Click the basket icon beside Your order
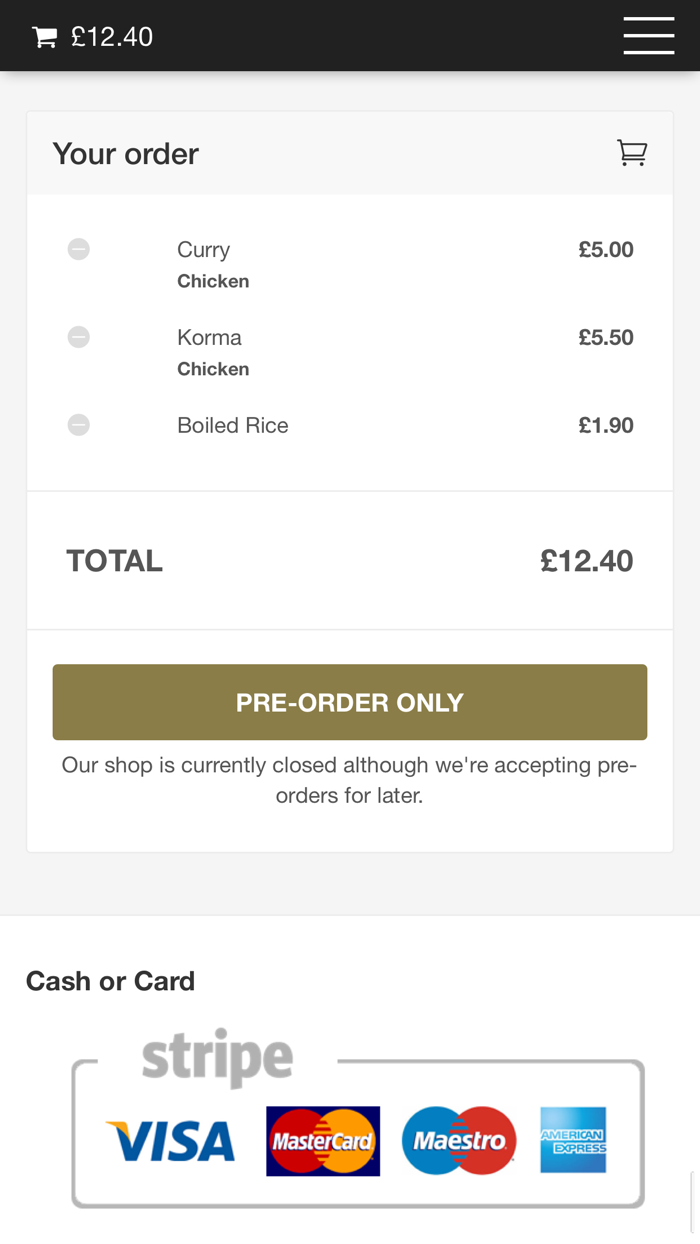Screen dimensions: 700x1244 tap(632, 153)
